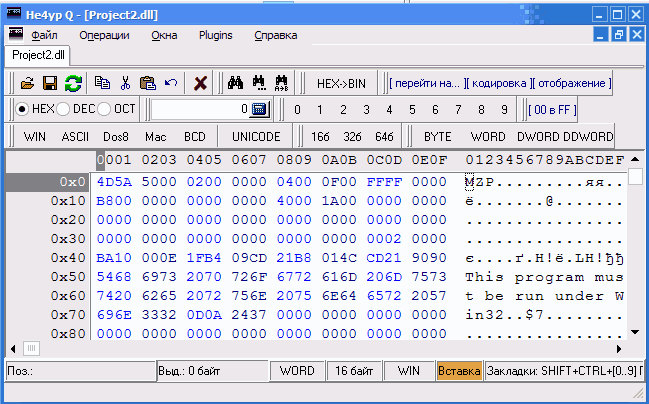Select UNICODE encoding button
Viewport: 649px width, 404px height.
coord(256,137)
